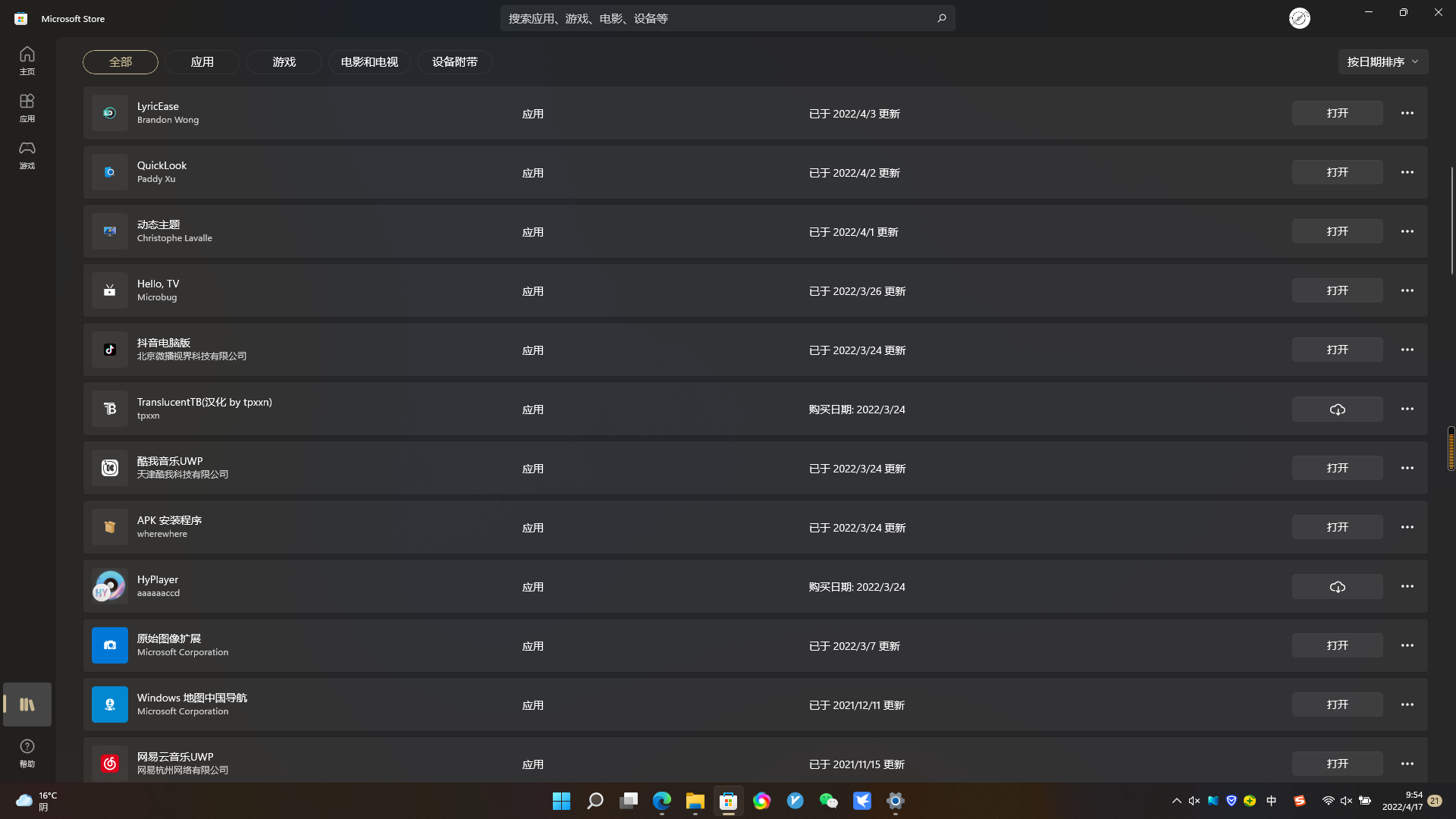The height and width of the screenshot is (819, 1456).
Task: Expand the sort by date dropdown
Action: pyautogui.click(x=1382, y=62)
